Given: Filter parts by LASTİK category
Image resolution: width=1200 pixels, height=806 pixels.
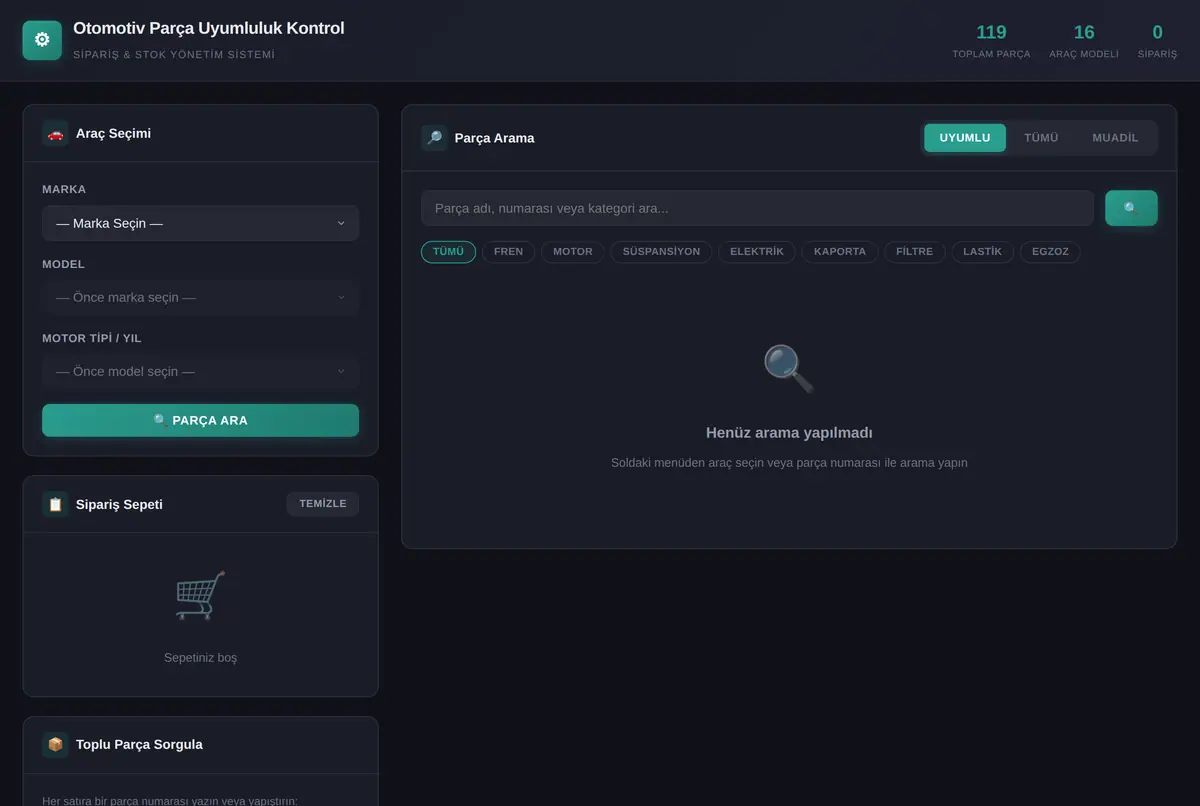Looking at the screenshot, I should point(982,252).
